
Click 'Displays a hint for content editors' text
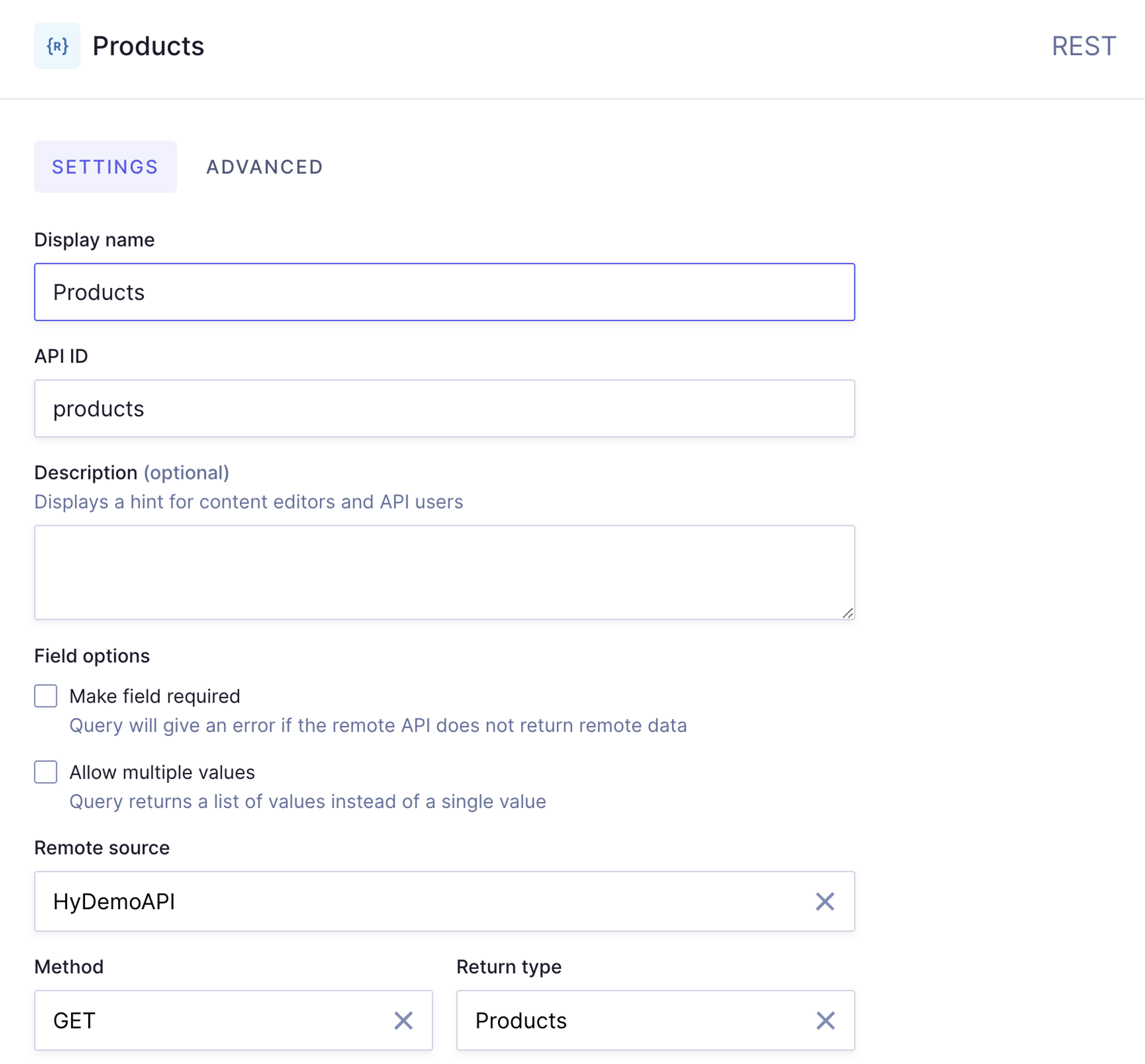pos(248,502)
